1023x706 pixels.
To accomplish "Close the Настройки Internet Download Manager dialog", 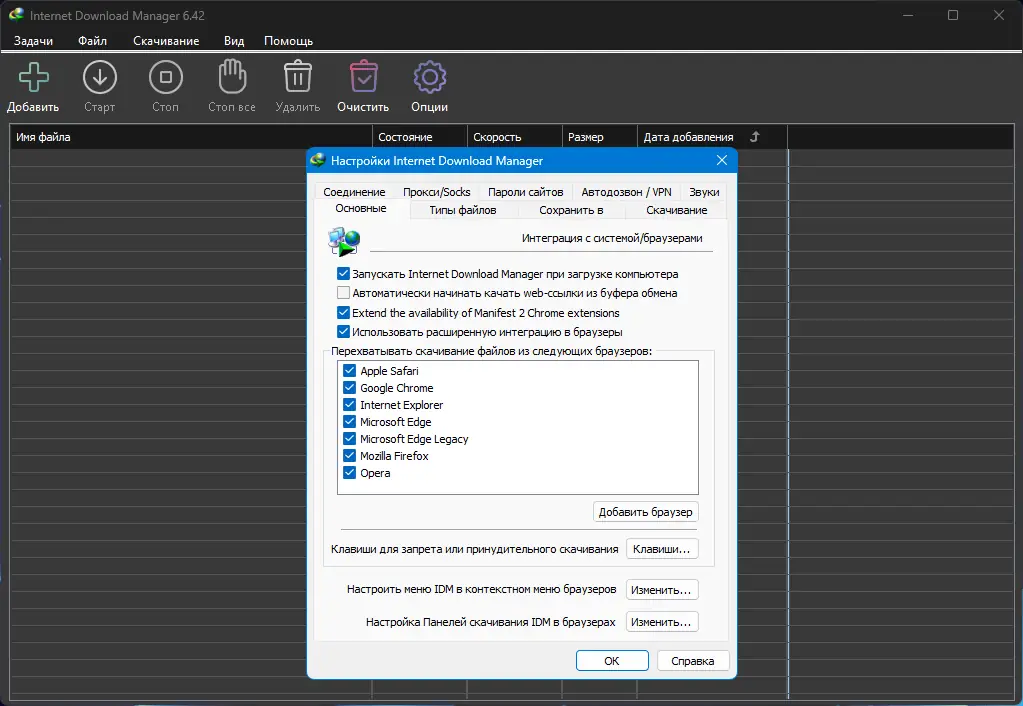I will pyautogui.click(x=722, y=161).
